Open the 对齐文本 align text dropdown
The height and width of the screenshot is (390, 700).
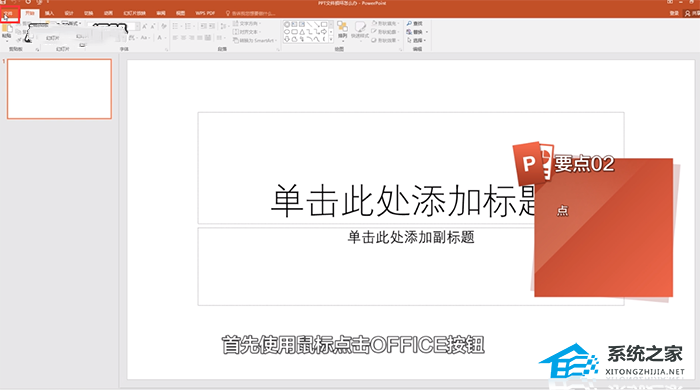coord(247,32)
